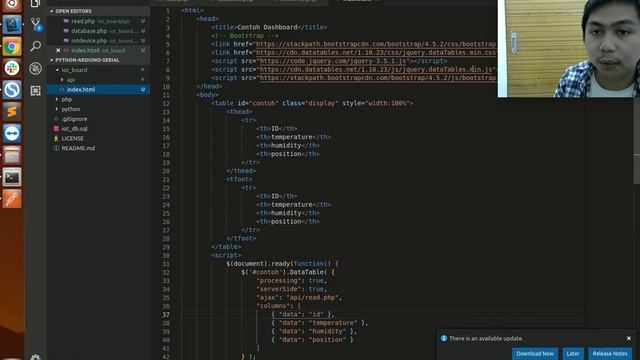Open the Files manager icon in dock
This screenshot has height=360, width=640.
[x=12, y=155]
